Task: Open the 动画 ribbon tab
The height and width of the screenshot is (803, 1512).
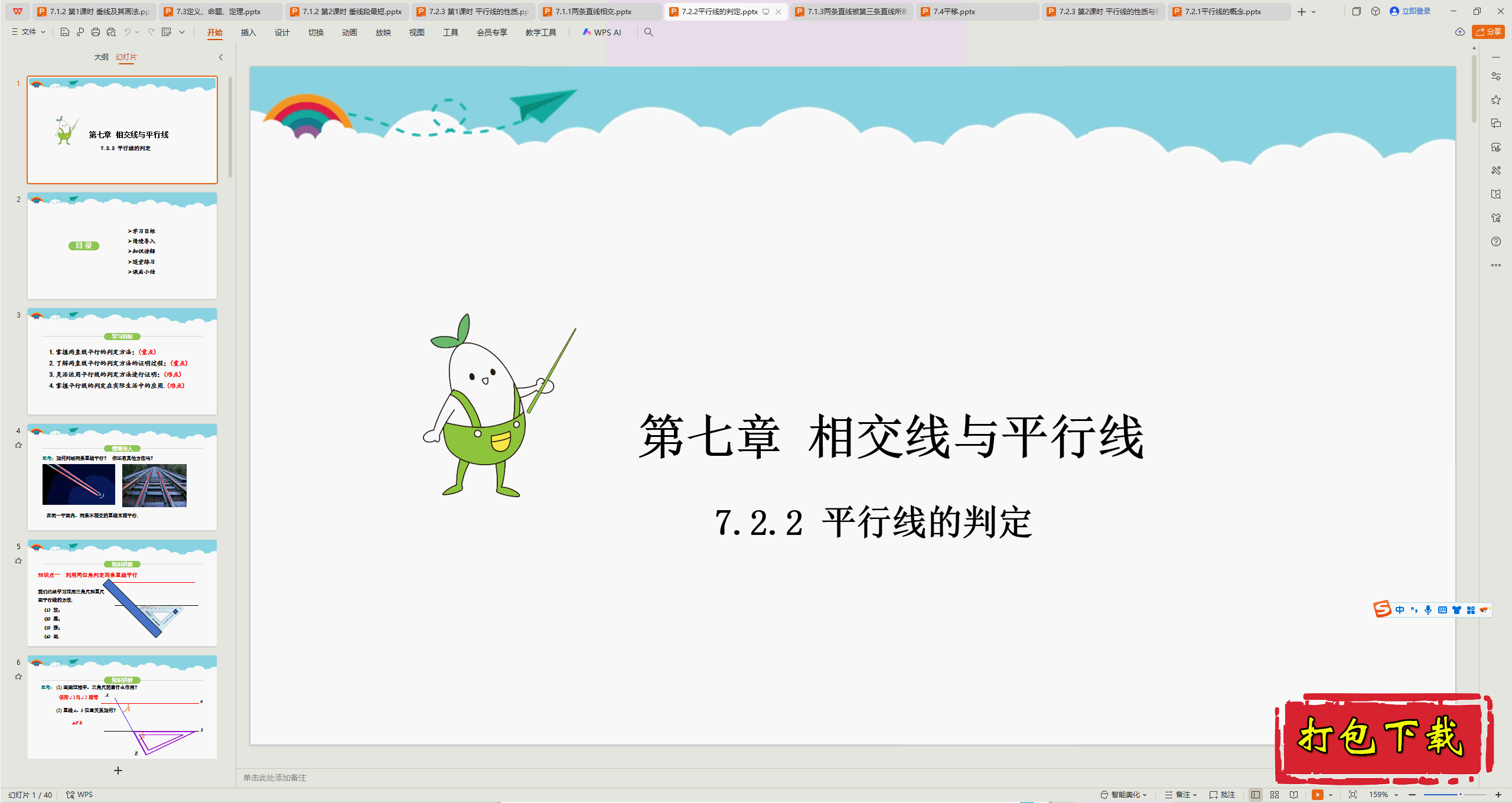Action: point(350,32)
